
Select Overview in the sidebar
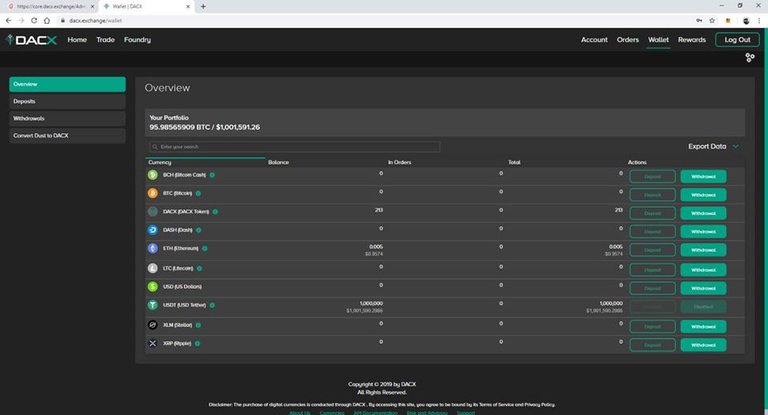coord(67,84)
